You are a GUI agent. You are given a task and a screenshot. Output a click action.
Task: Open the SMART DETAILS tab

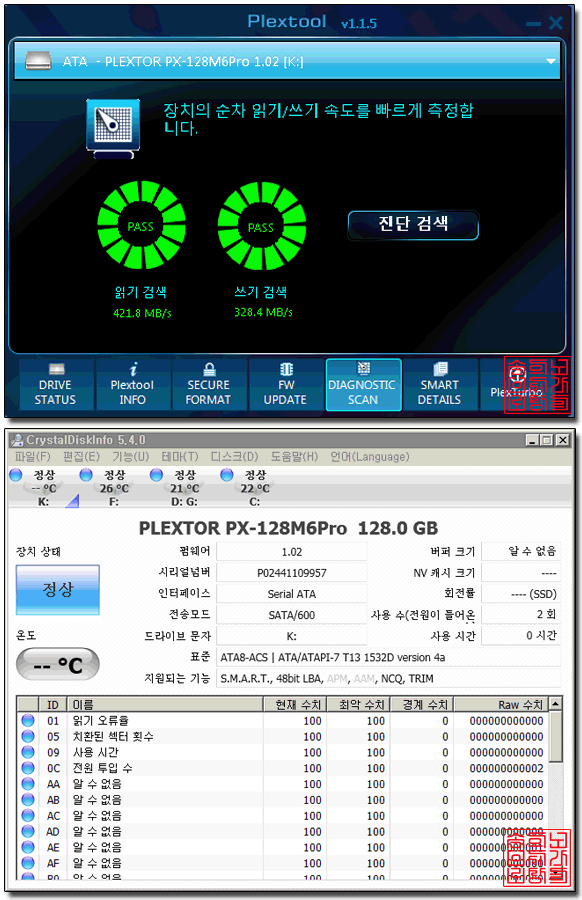click(440, 385)
